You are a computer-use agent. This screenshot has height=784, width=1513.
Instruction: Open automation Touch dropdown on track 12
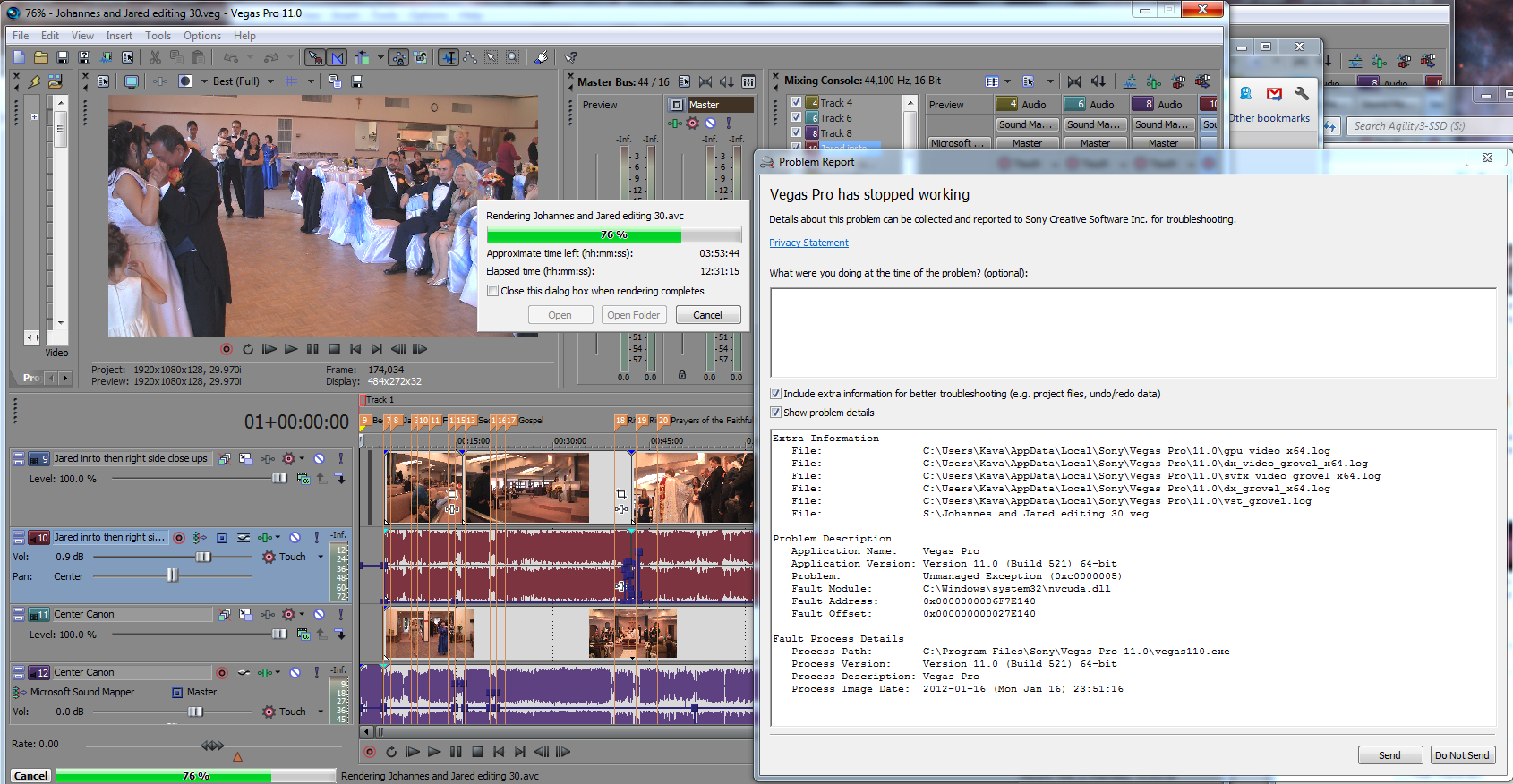321,712
